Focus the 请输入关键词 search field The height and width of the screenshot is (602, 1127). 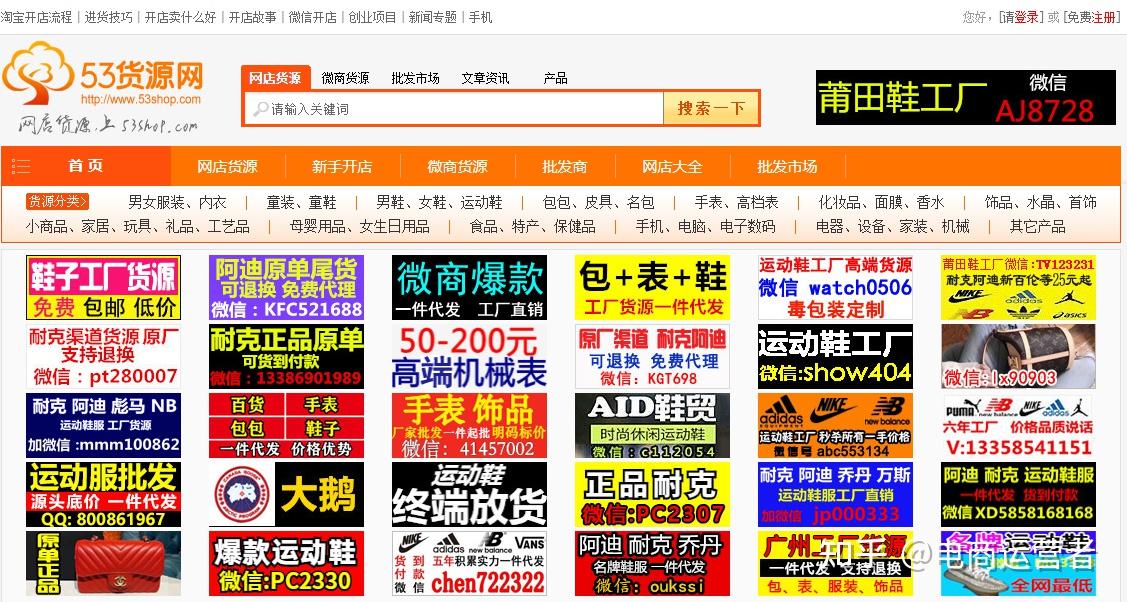click(454, 108)
